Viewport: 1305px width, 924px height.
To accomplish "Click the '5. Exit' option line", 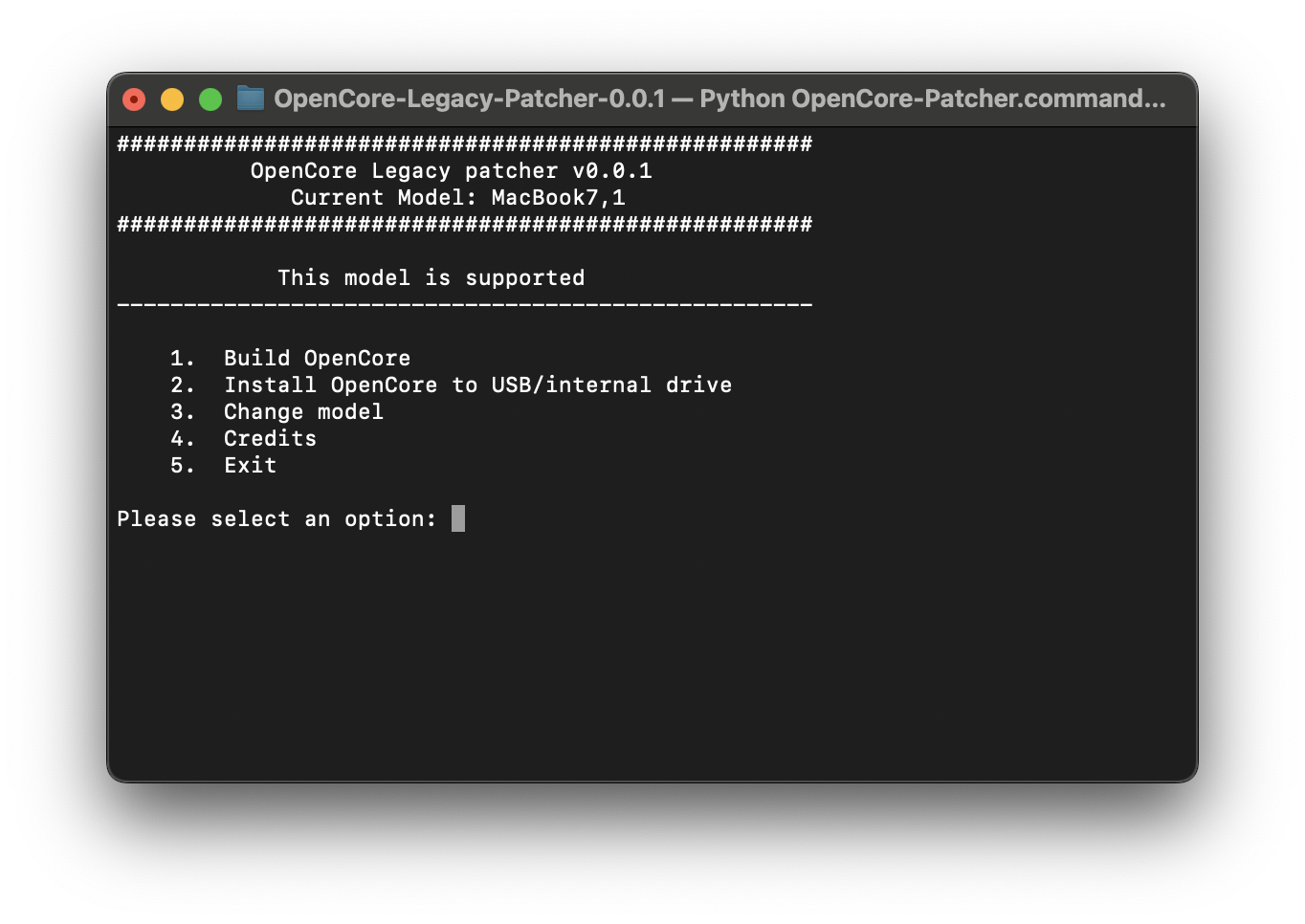I will click(224, 466).
